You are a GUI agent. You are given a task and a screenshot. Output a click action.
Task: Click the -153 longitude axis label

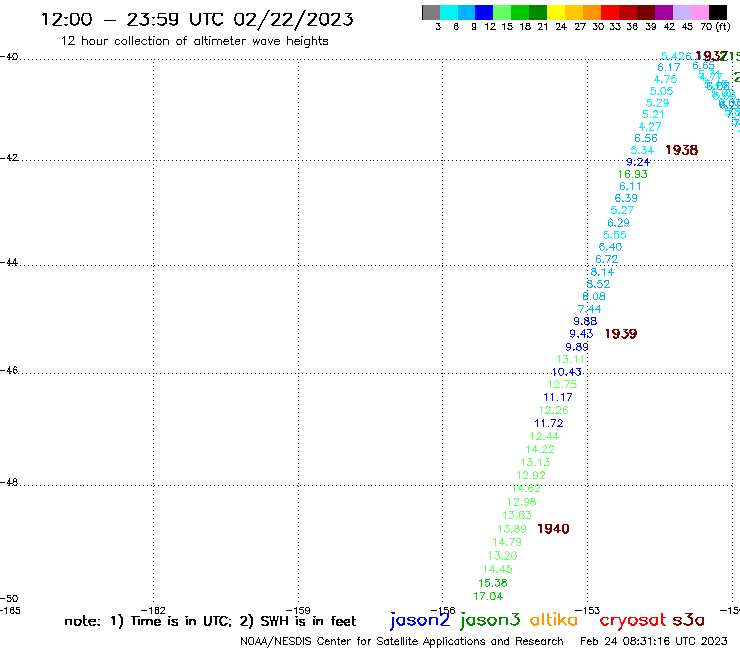coord(588,611)
